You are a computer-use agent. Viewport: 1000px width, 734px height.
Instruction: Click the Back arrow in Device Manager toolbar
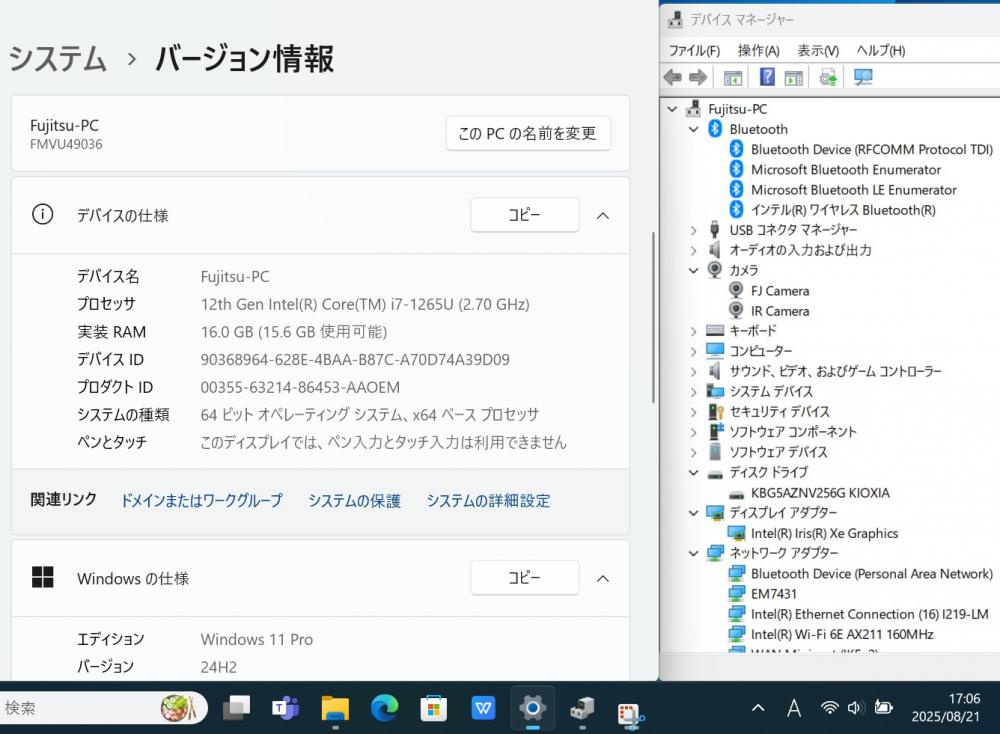672,78
